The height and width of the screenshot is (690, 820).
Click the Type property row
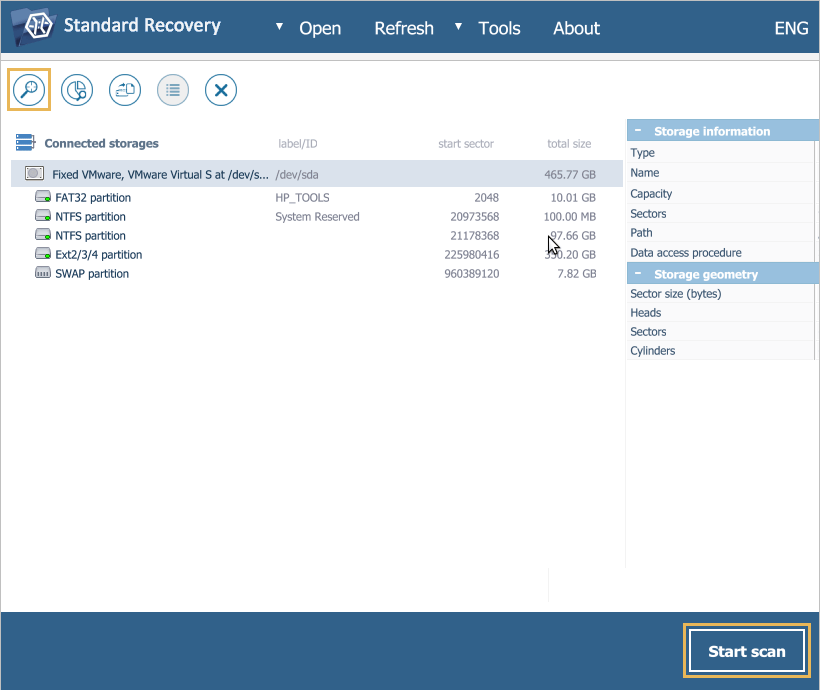[x=721, y=152]
